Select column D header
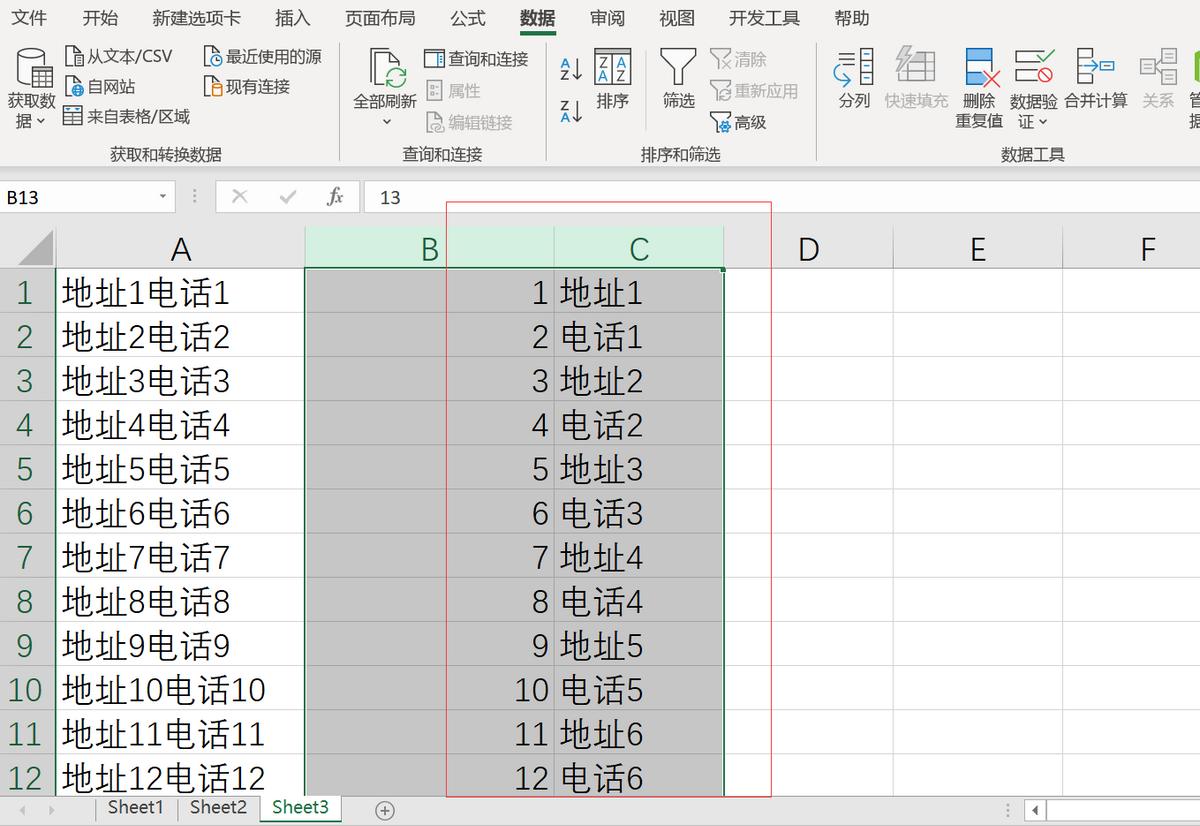 [808, 248]
